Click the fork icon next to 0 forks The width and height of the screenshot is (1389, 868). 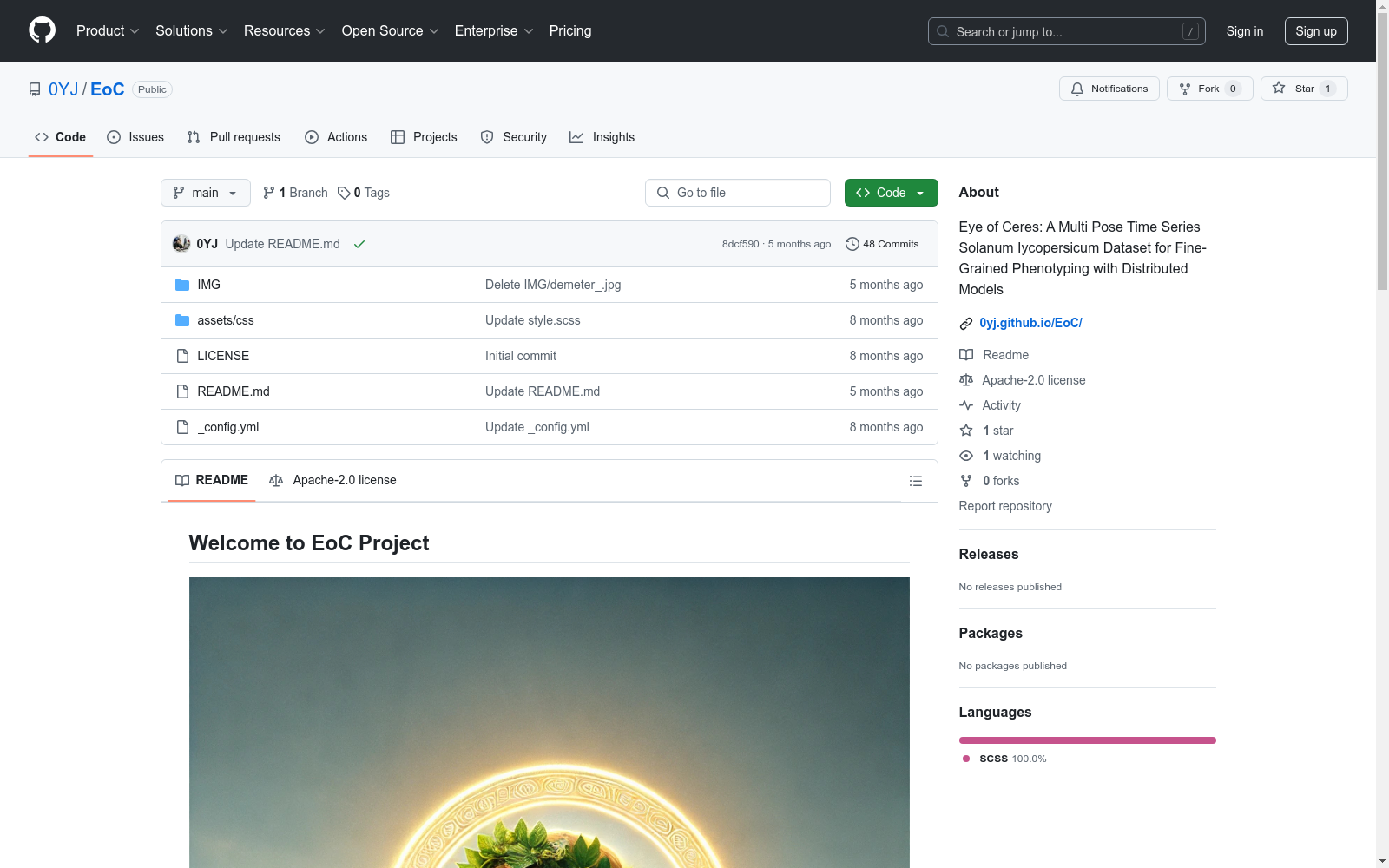click(x=966, y=481)
